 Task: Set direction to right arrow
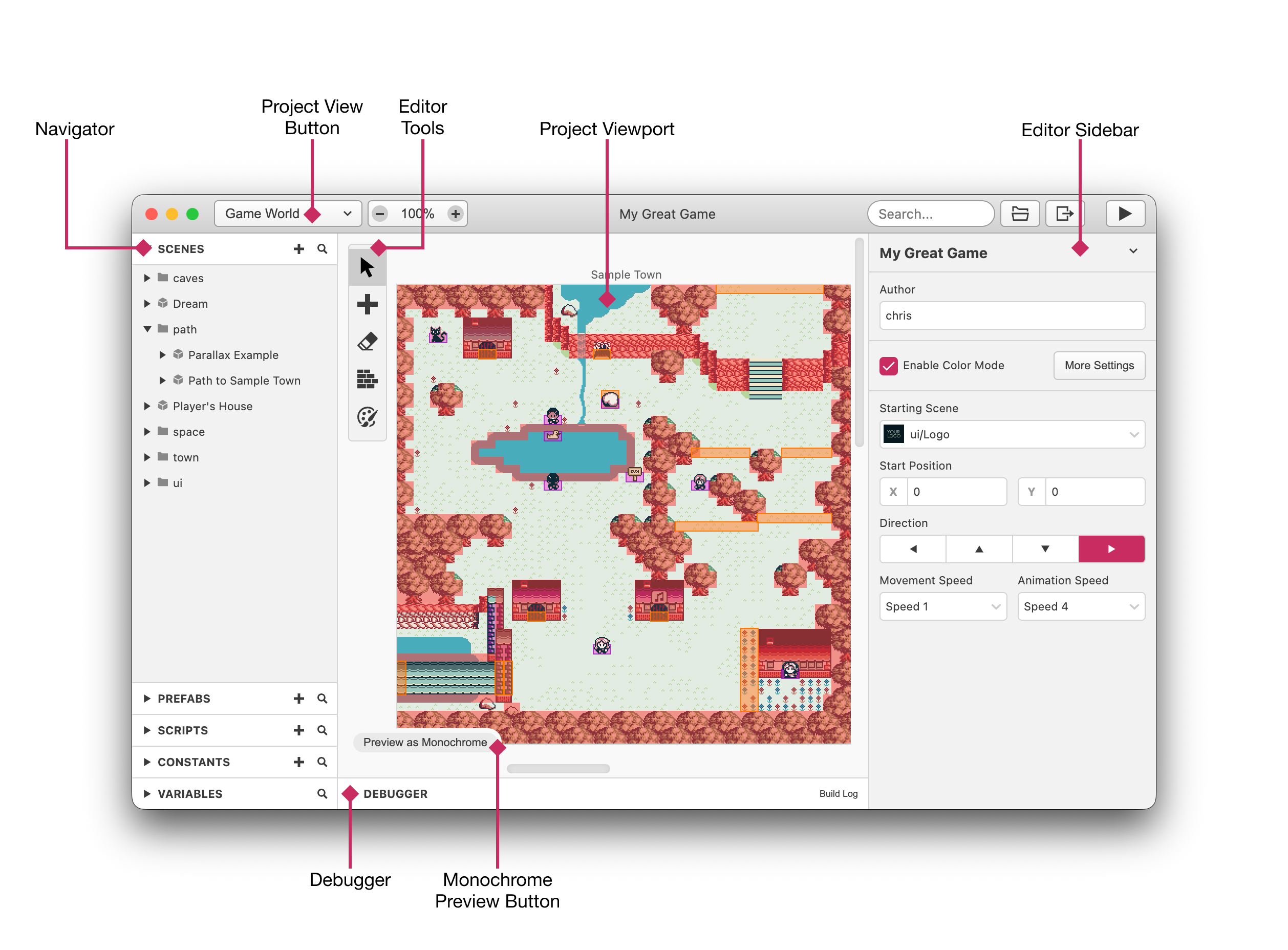pos(1110,548)
